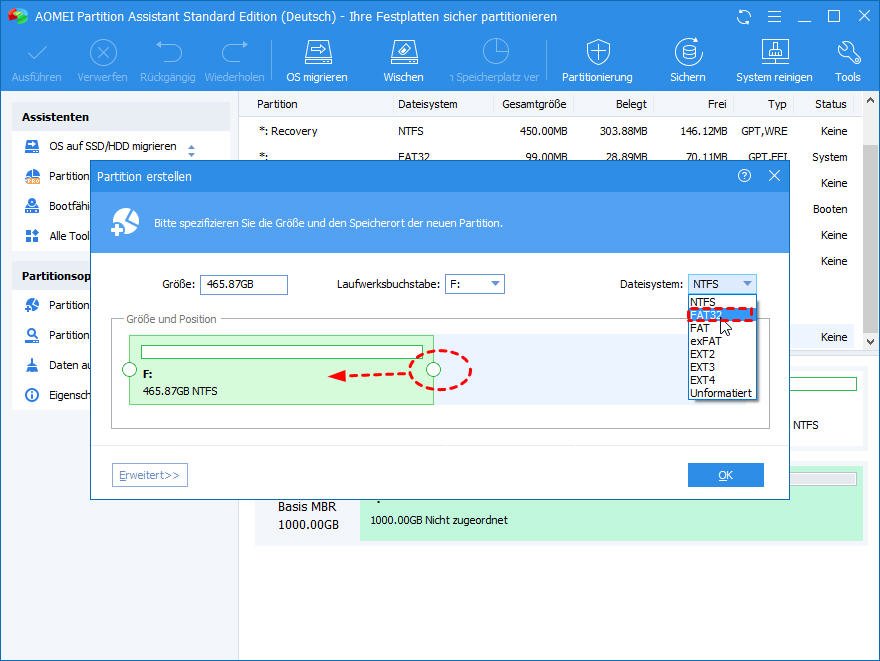
Task: Click the small arrows beside OS auf SSD/HDD
Action: point(191,150)
